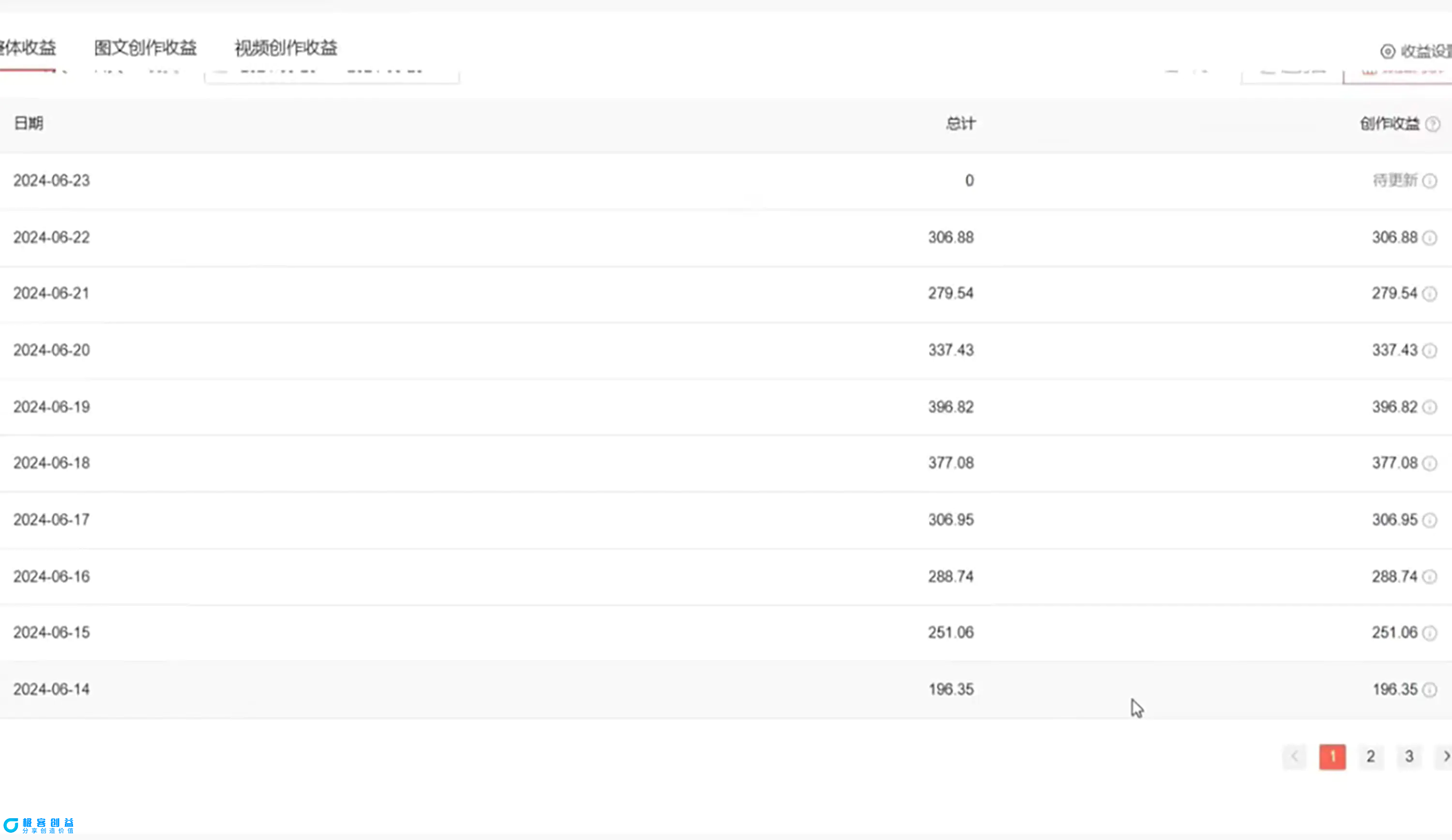Image resolution: width=1452 pixels, height=840 pixels.
Task: Click the 收益设置 gear icon
Action: (x=1388, y=52)
